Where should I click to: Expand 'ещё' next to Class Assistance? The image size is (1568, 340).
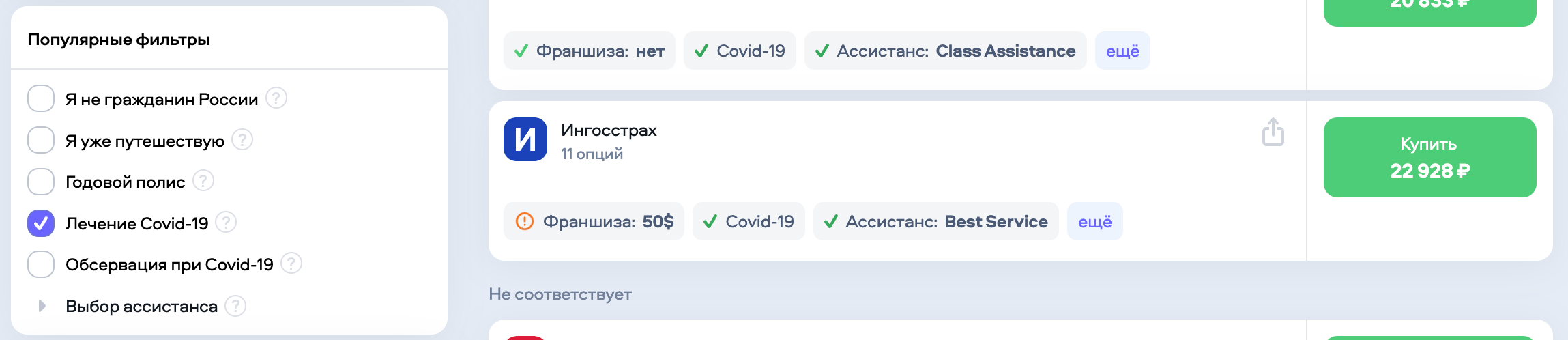point(1122,51)
